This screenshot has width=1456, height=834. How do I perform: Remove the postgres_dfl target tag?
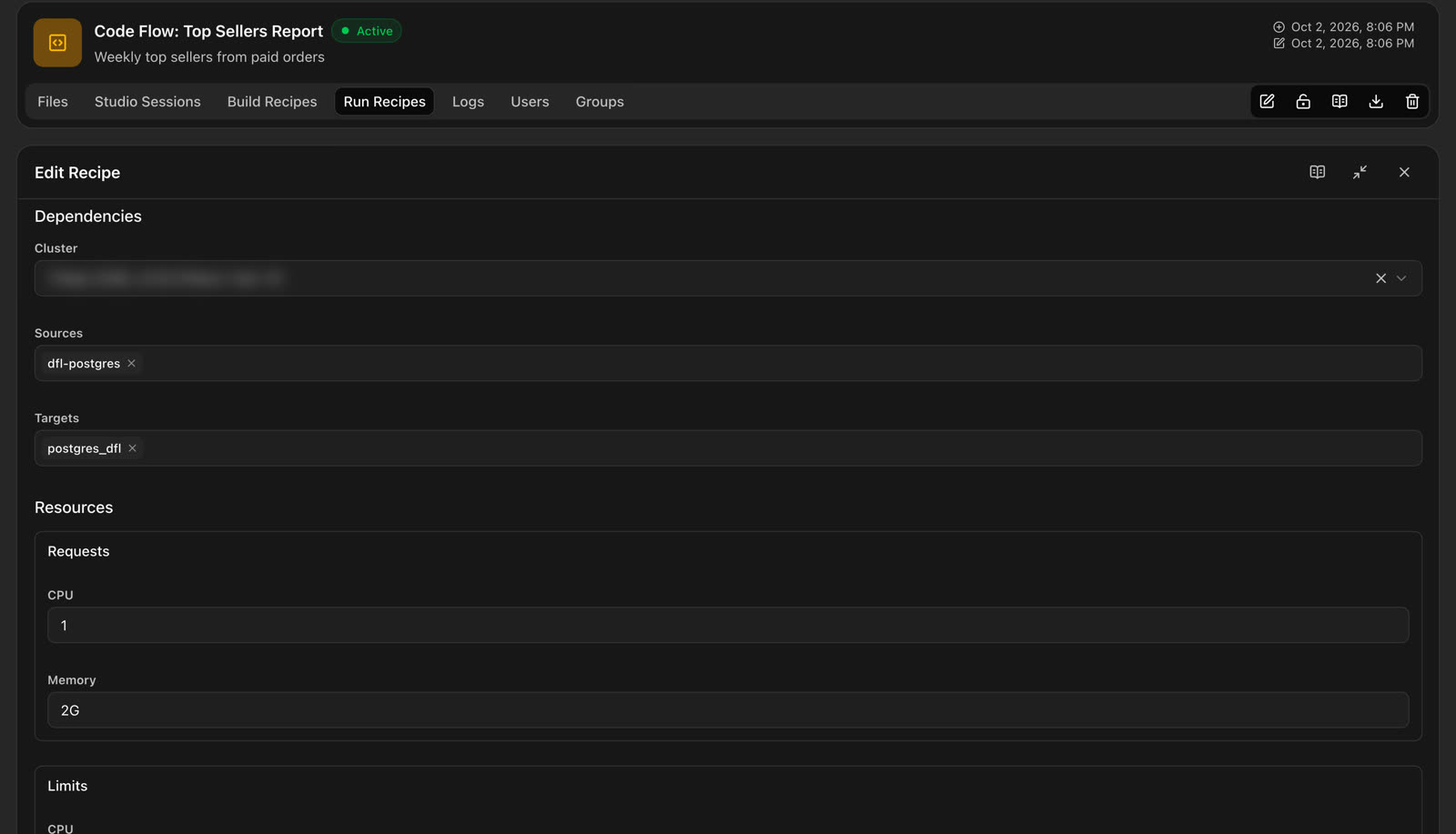point(132,448)
